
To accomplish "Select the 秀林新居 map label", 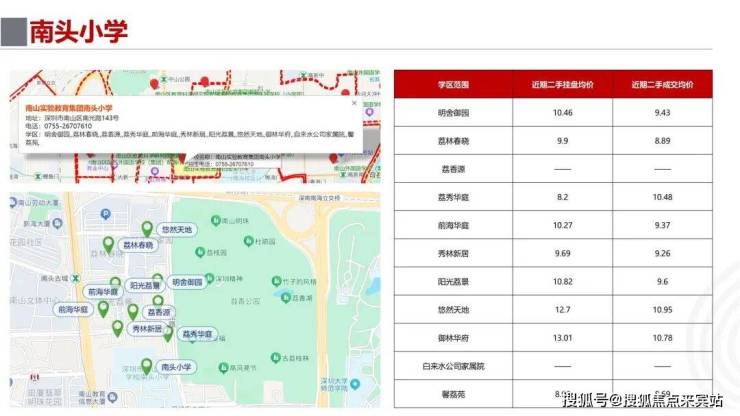I will point(147,329).
